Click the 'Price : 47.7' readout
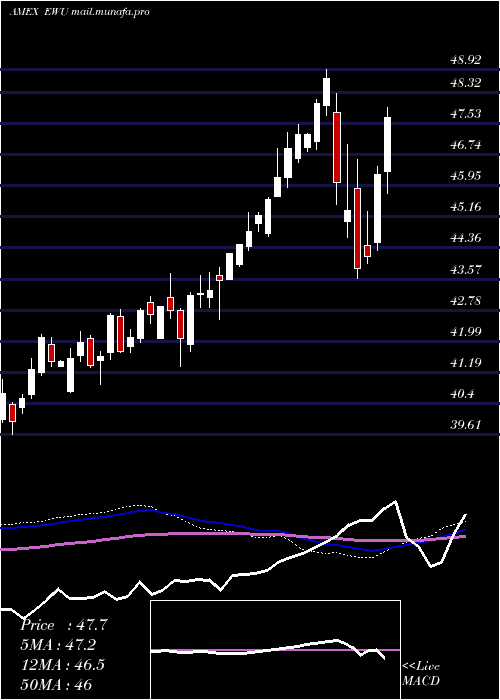The width and height of the screenshot is (500, 700). click(64, 625)
